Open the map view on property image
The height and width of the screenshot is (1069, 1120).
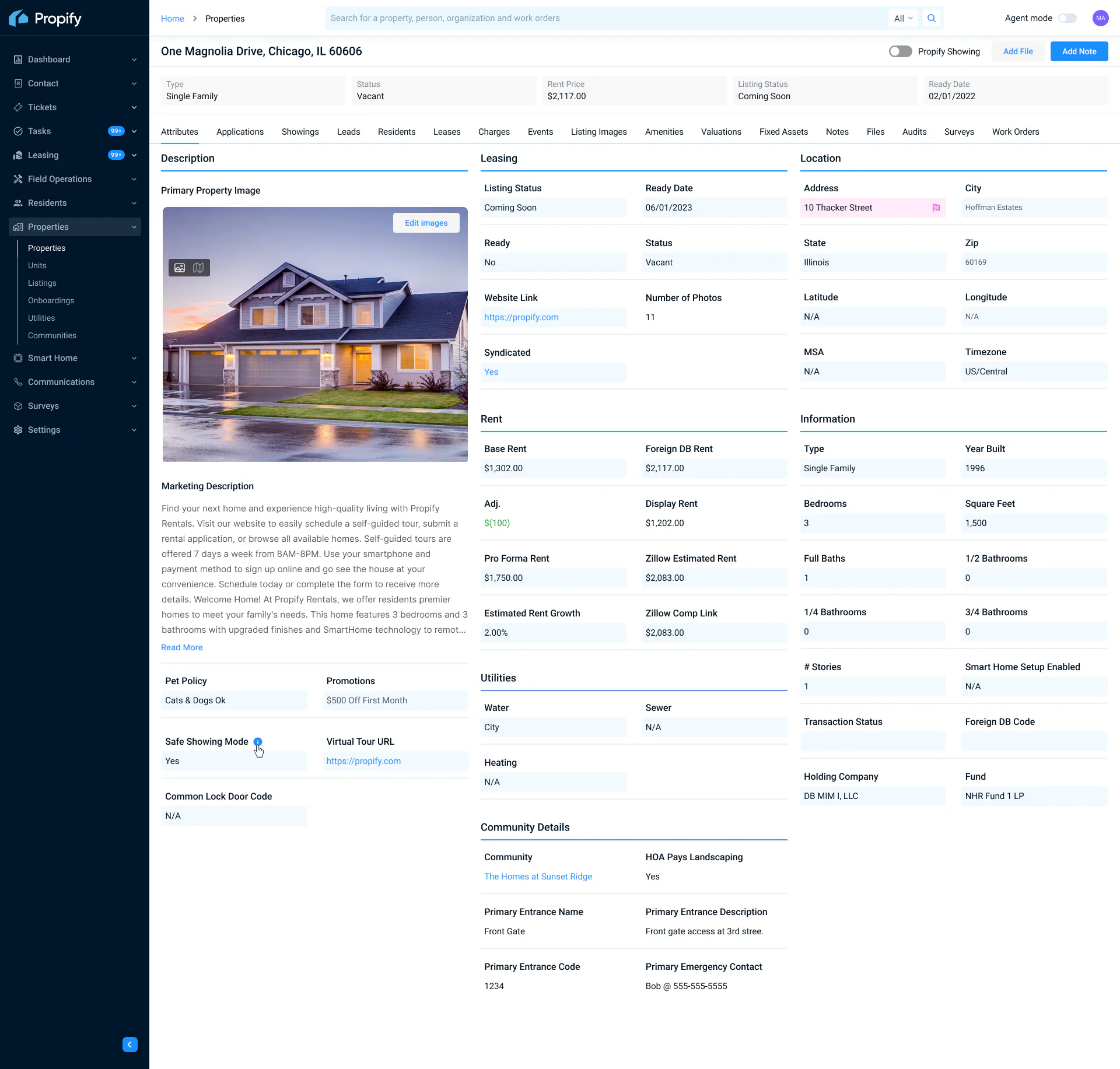[198, 268]
